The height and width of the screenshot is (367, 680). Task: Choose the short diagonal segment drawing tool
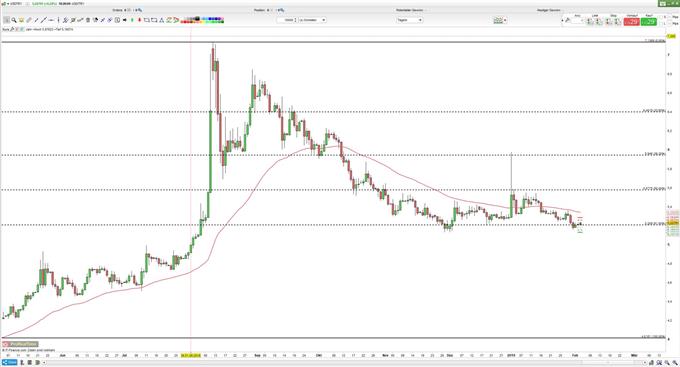tap(36, 20)
